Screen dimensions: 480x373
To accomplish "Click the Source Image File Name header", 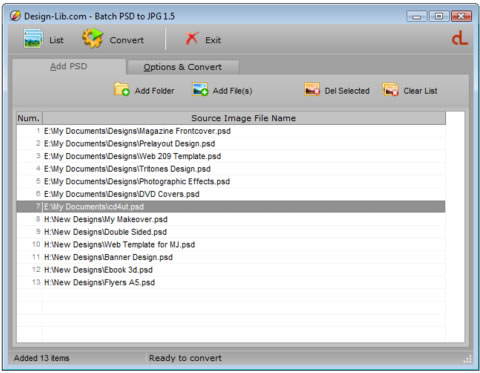I will tap(244, 118).
